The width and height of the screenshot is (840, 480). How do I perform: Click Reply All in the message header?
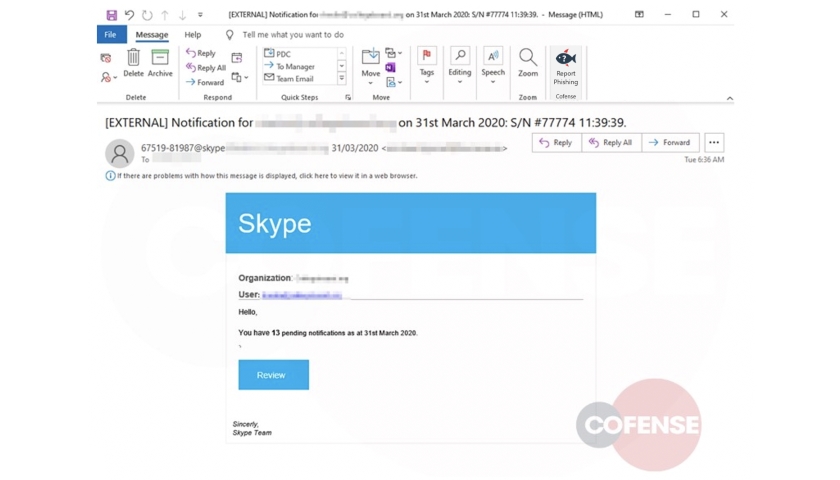pos(611,142)
